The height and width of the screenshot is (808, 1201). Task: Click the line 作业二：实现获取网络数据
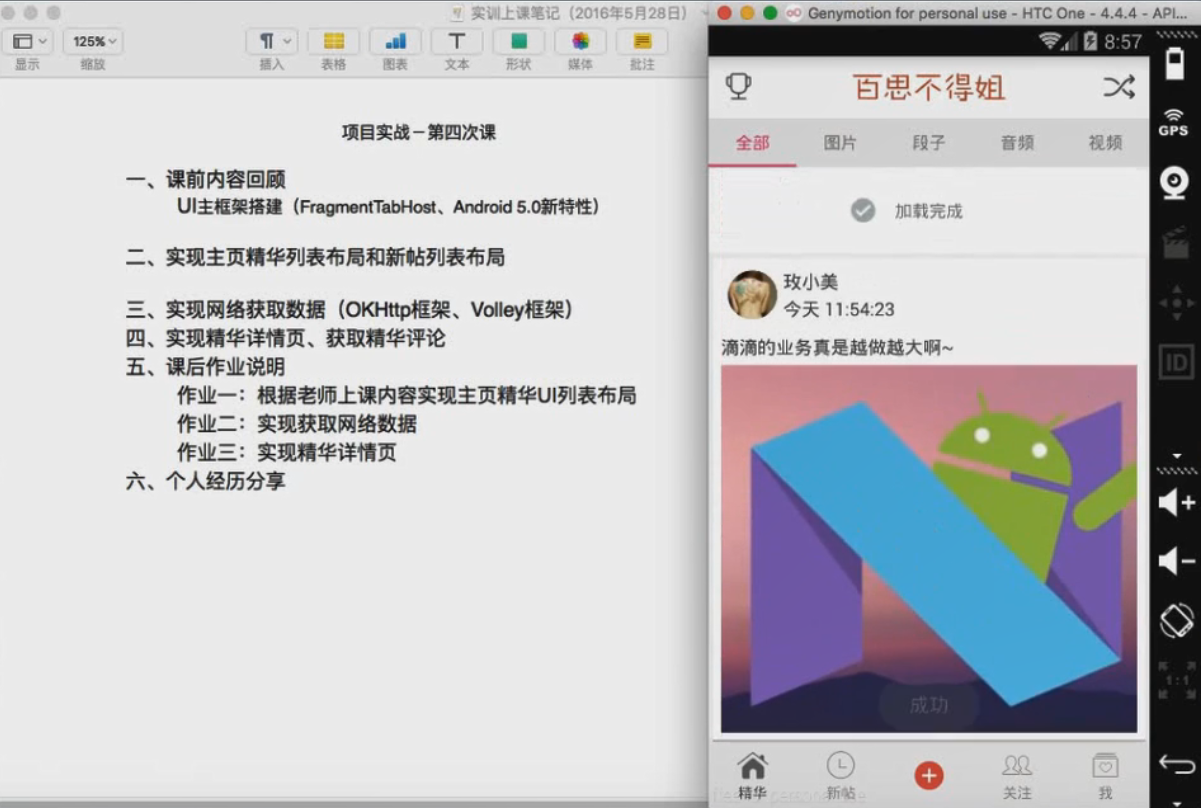297,424
